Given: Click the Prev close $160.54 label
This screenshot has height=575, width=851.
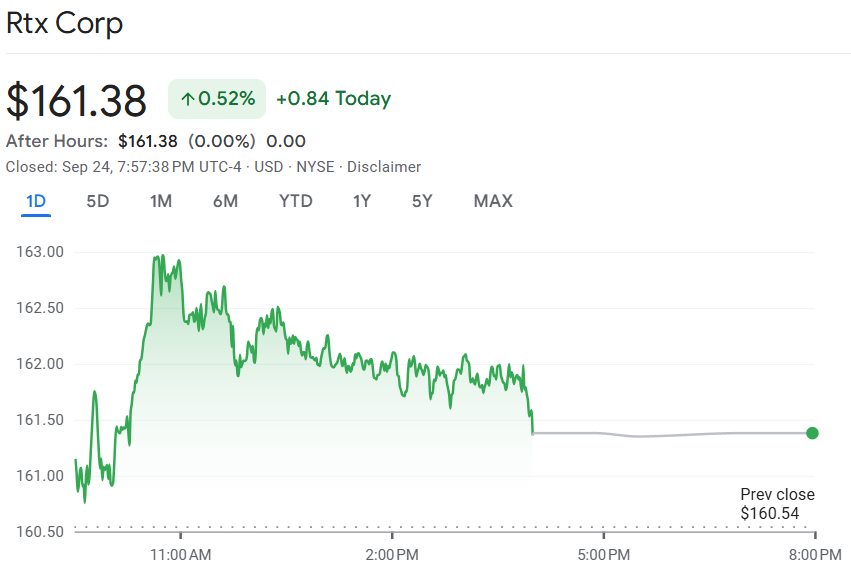Looking at the screenshot, I should tap(777, 504).
